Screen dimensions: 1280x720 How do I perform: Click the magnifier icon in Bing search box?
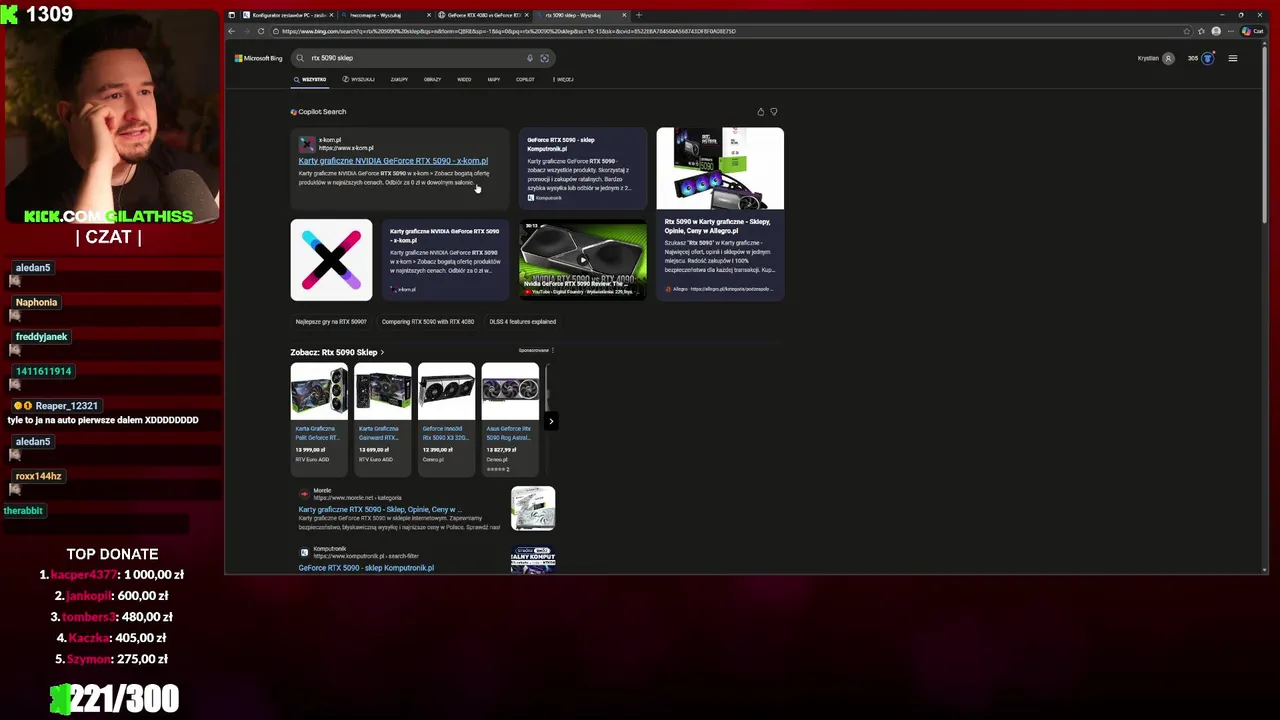tap(300, 58)
